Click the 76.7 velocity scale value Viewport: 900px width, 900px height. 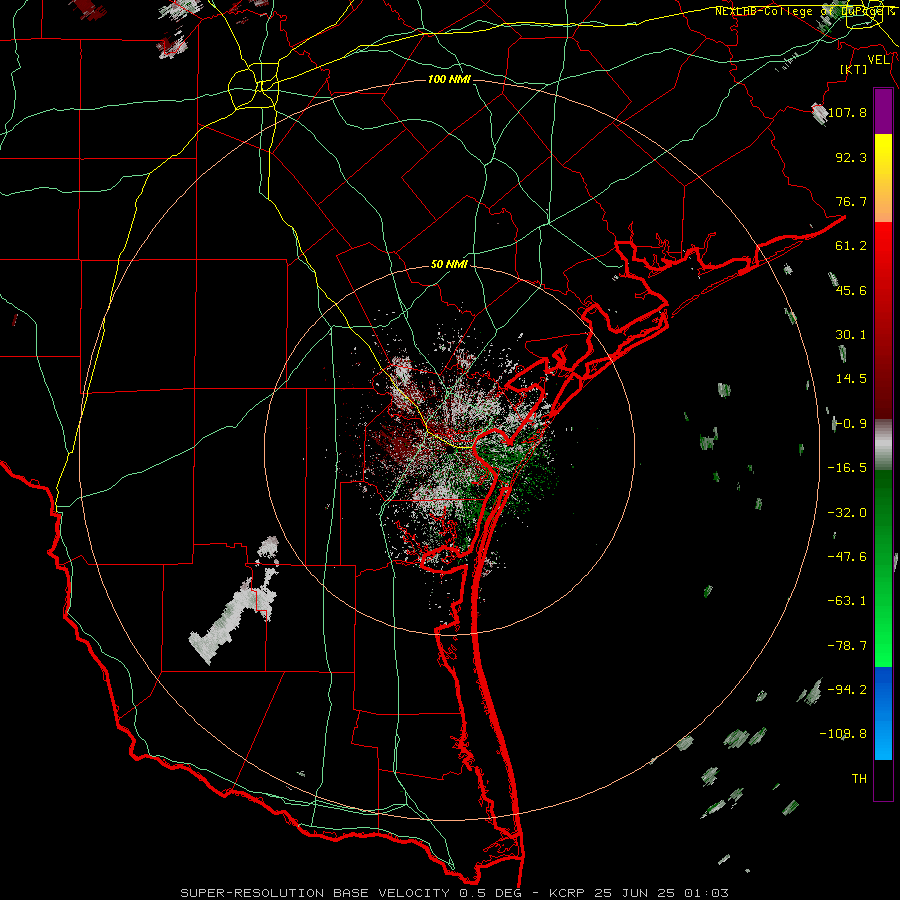click(851, 201)
